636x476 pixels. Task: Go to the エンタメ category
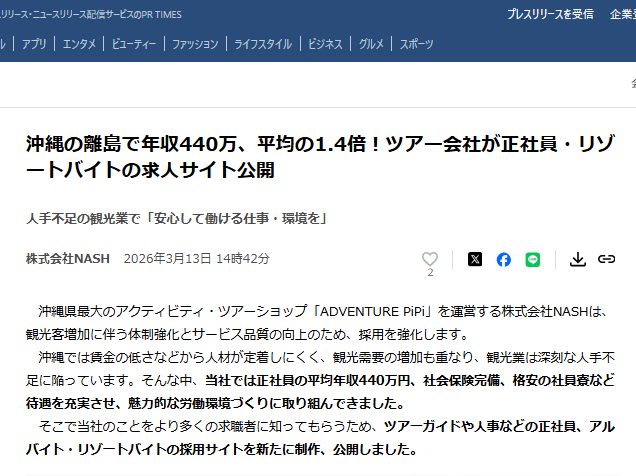[x=79, y=44]
